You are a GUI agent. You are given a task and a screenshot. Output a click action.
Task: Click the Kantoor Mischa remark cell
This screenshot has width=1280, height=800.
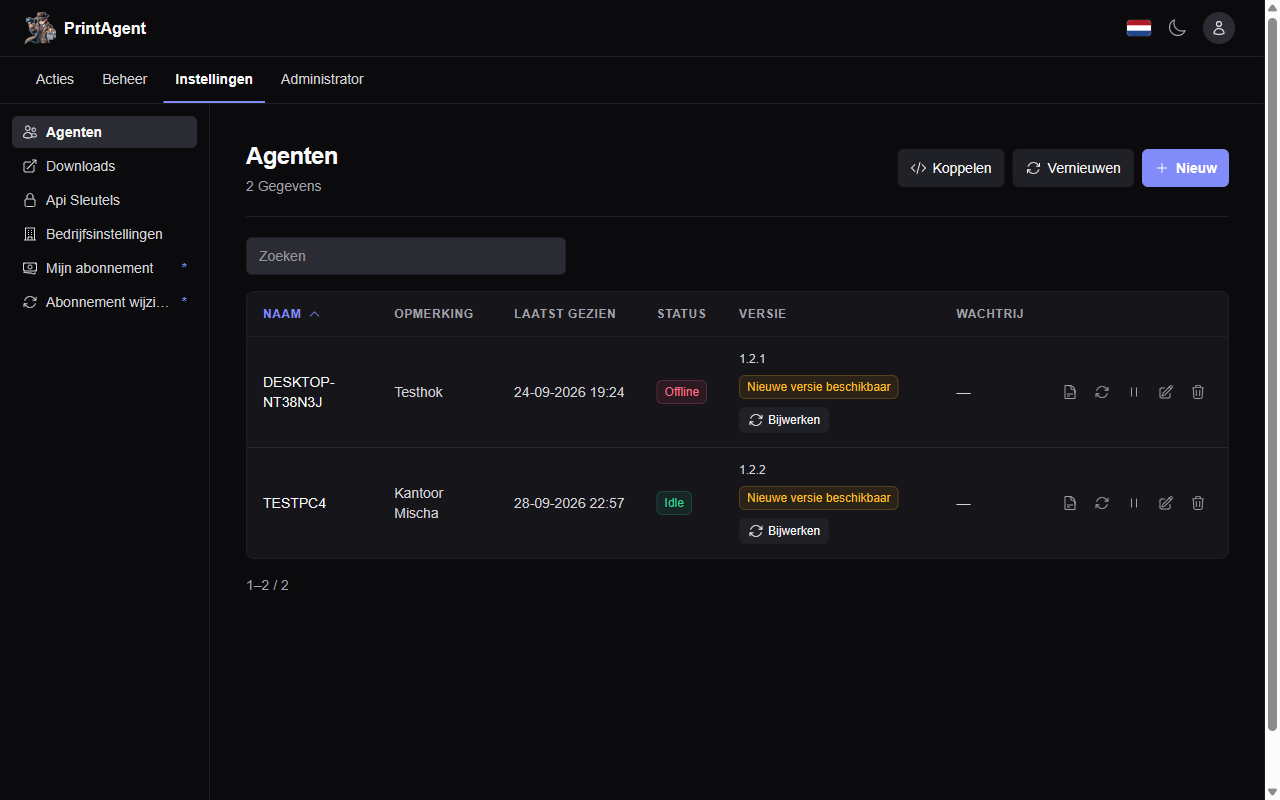tap(419, 503)
